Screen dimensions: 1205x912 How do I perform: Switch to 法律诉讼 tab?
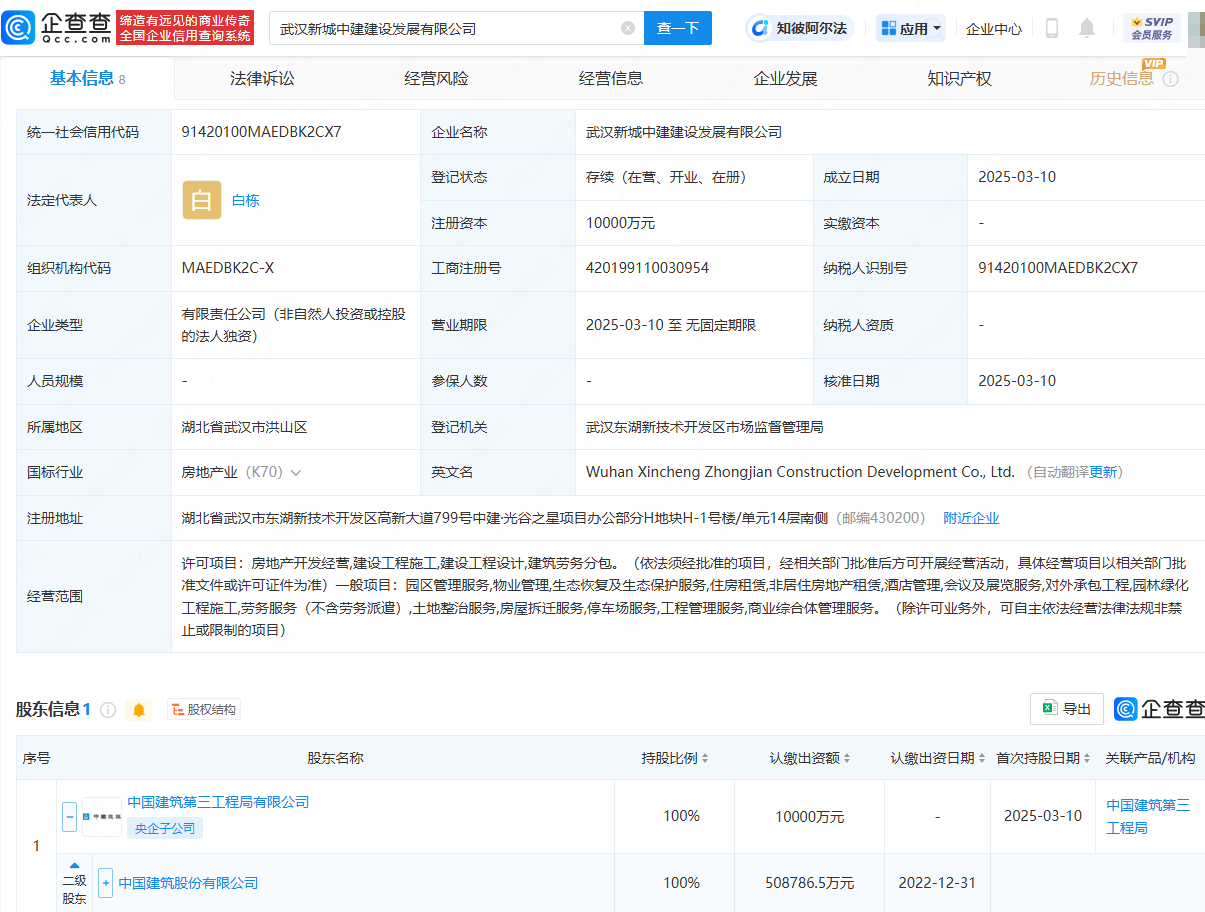click(x=262, y=78)
